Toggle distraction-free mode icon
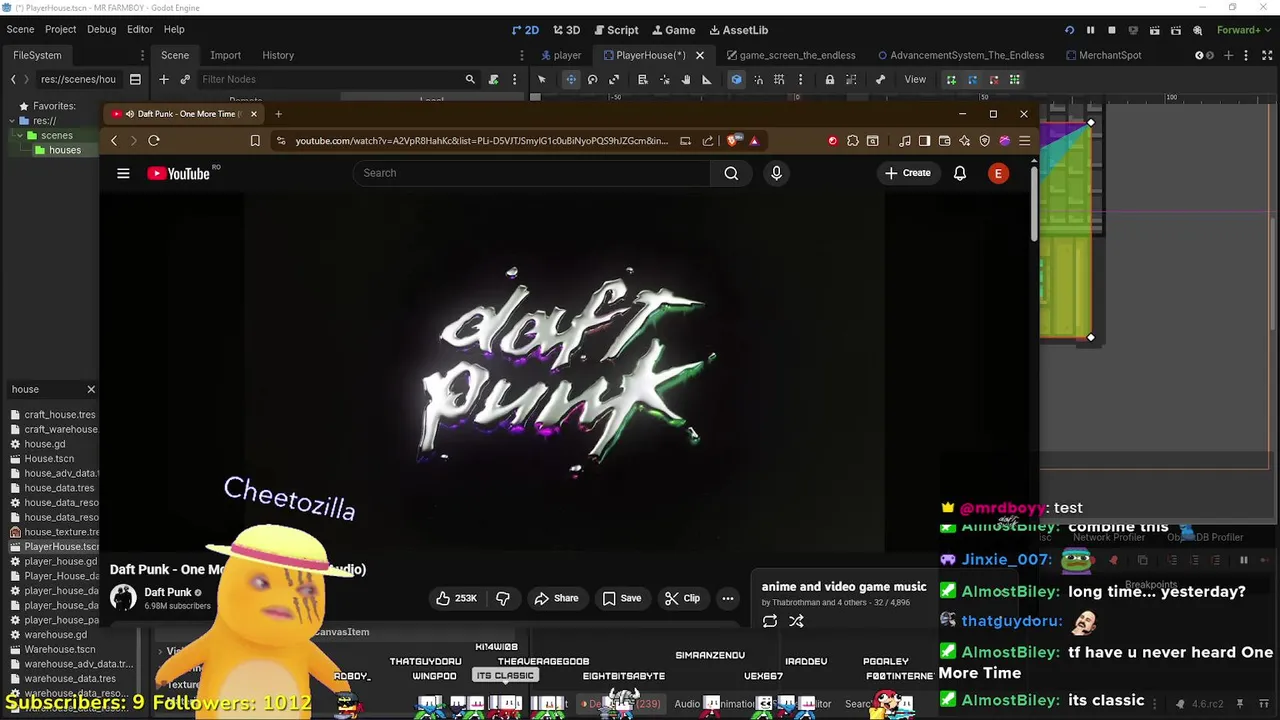Screen dimensions: 1280x720 pyautogui.click(x=1268, y=55)
